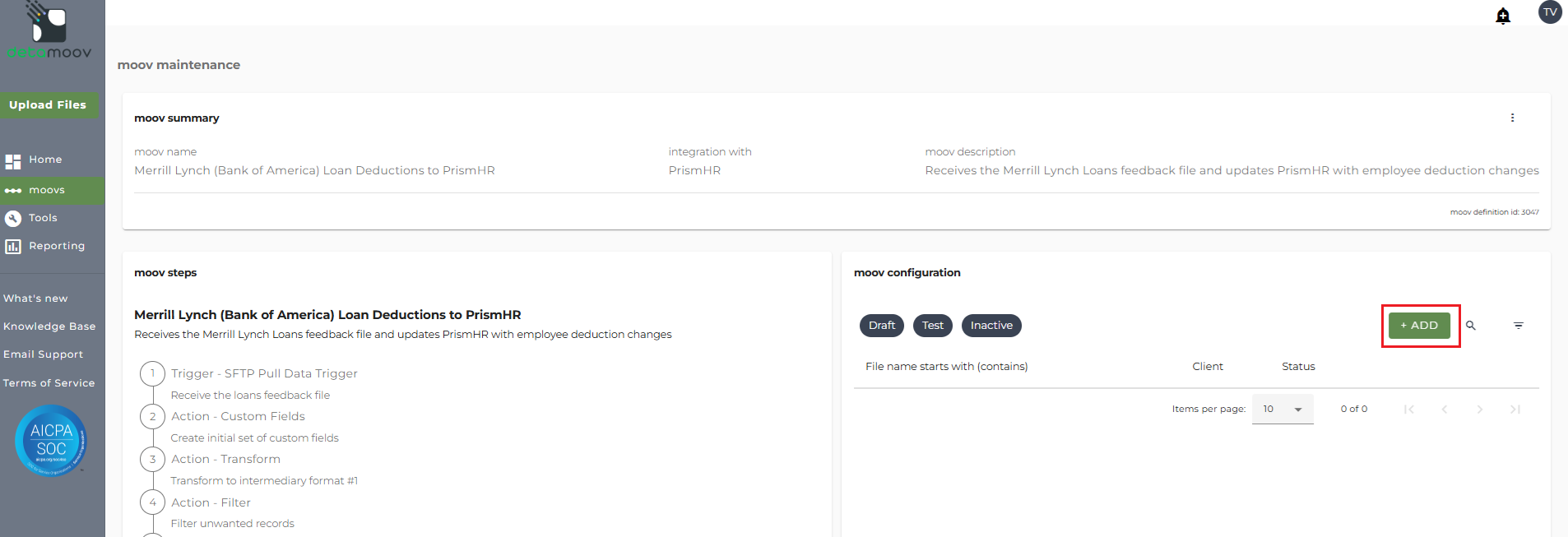Click 'Create initial set of custom fields' text
This screenshot has width=1568, height=537.
pyautogui.click(x=254, y=438)
